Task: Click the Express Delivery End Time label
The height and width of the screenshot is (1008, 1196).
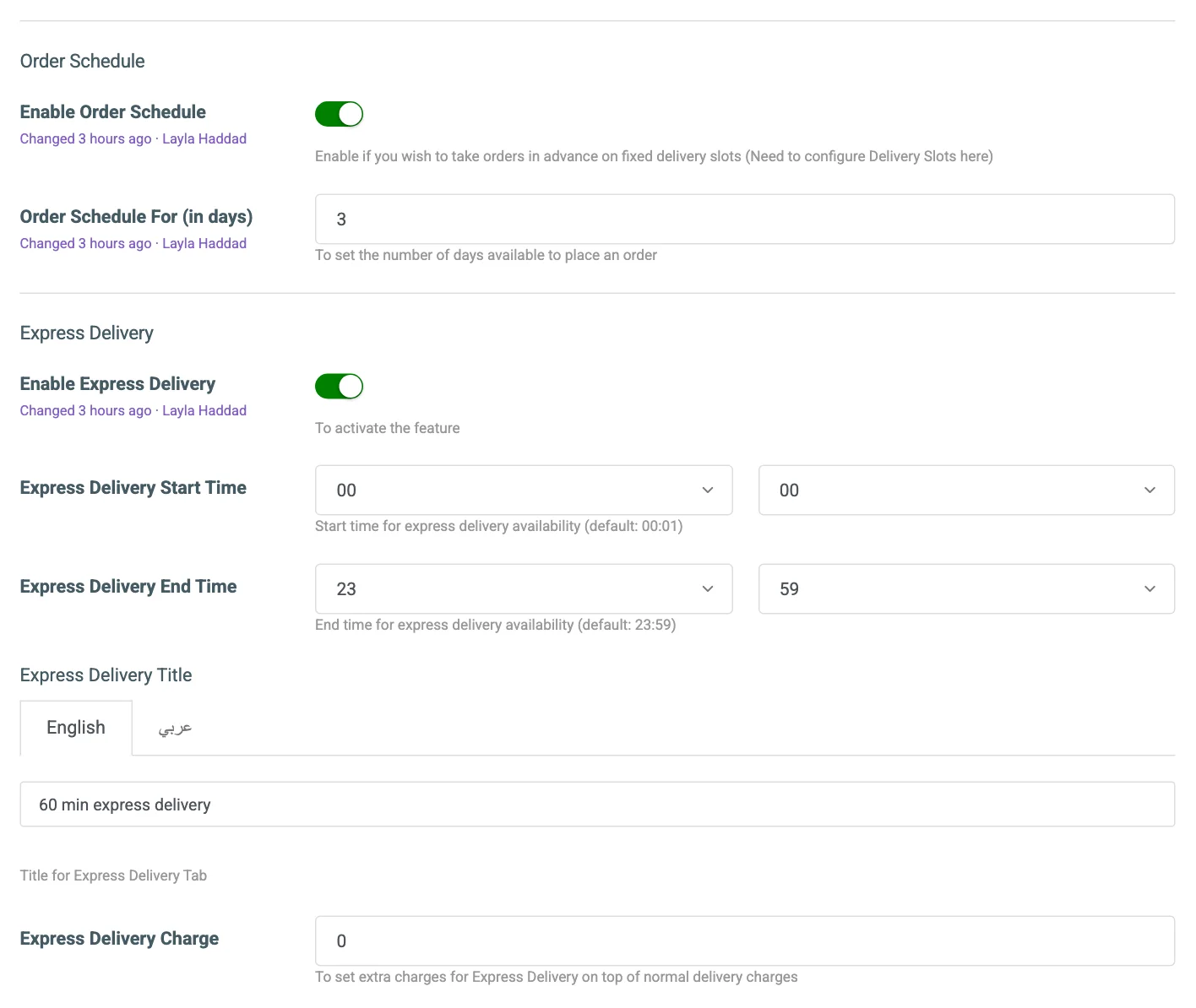Action: [x=128, y=587]
